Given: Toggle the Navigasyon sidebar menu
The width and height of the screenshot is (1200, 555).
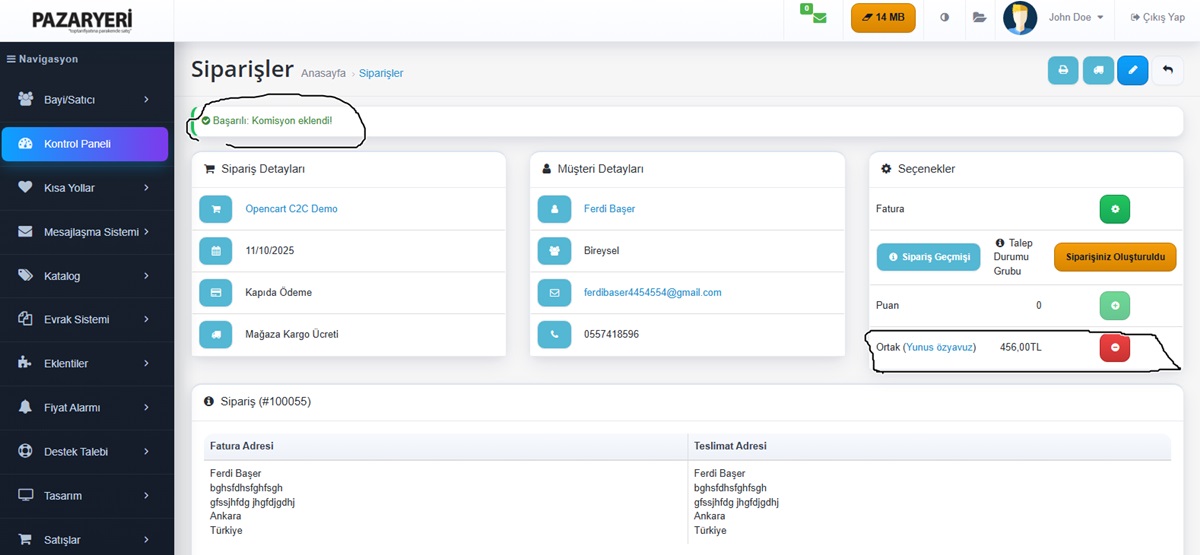Looking at the screenshot, I should click(x=42, y=59).
